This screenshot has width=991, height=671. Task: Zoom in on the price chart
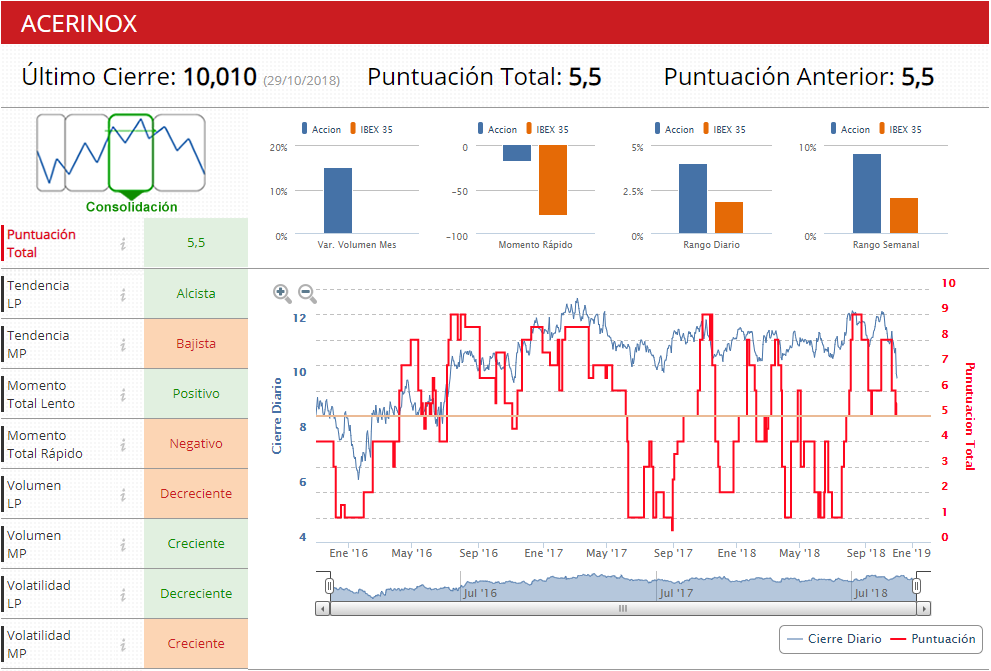282,293
